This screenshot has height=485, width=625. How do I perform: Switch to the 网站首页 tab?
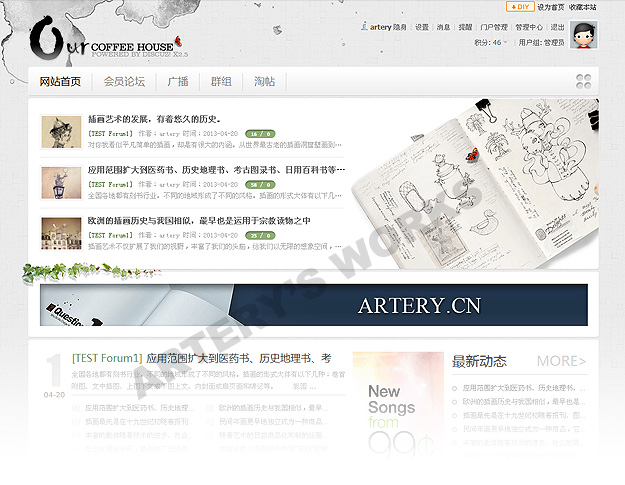(x=60, y=82)
